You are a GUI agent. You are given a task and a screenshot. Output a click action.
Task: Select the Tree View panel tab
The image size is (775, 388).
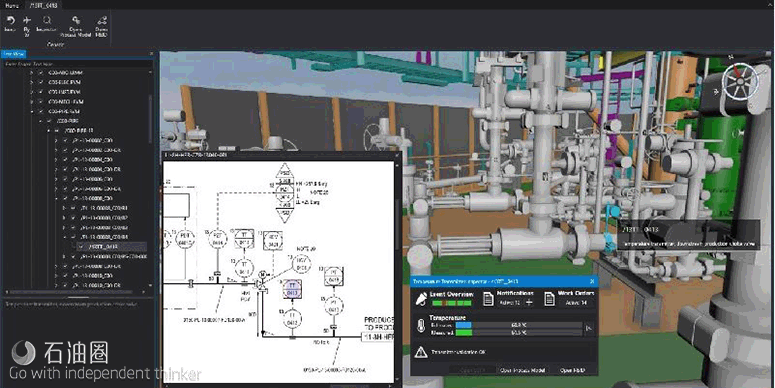click(x=13, y=54)
